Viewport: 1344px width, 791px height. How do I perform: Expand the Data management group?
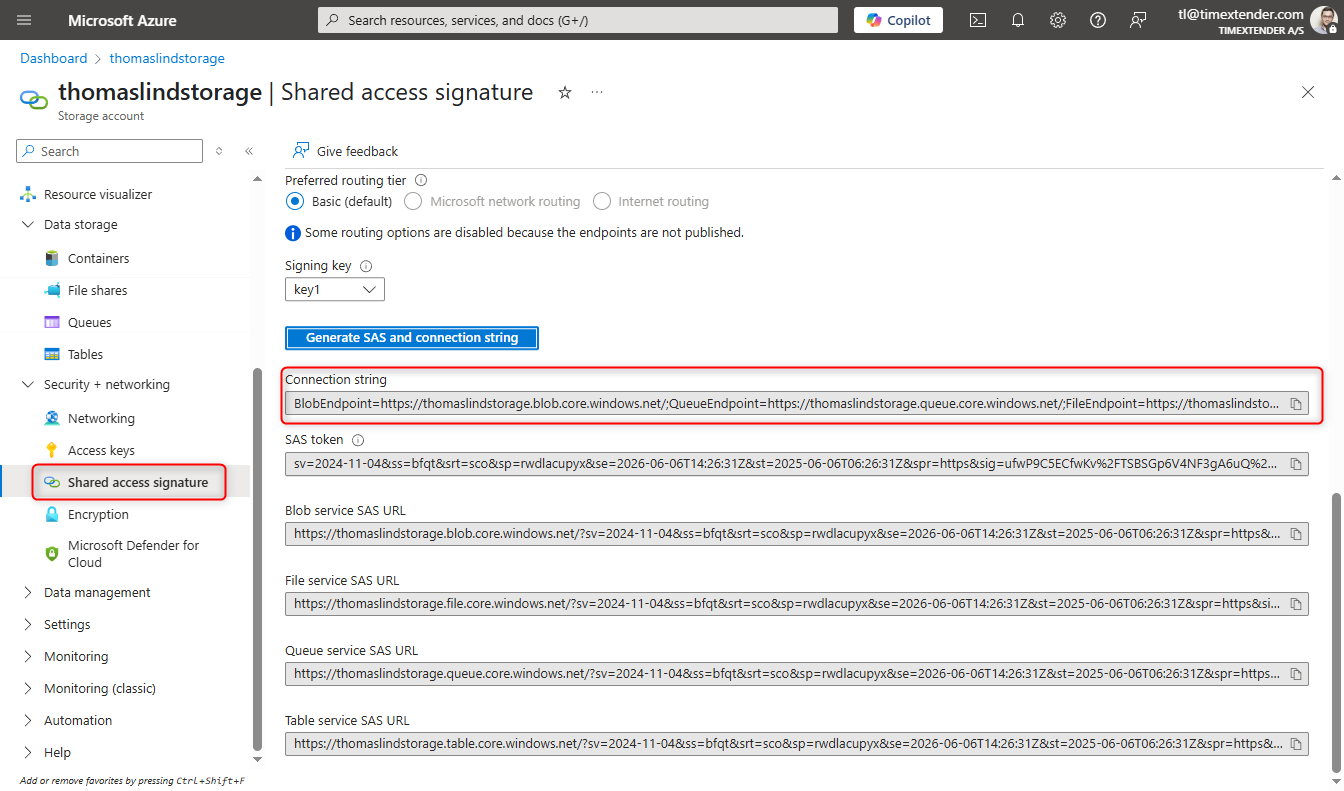coord(28,593)
